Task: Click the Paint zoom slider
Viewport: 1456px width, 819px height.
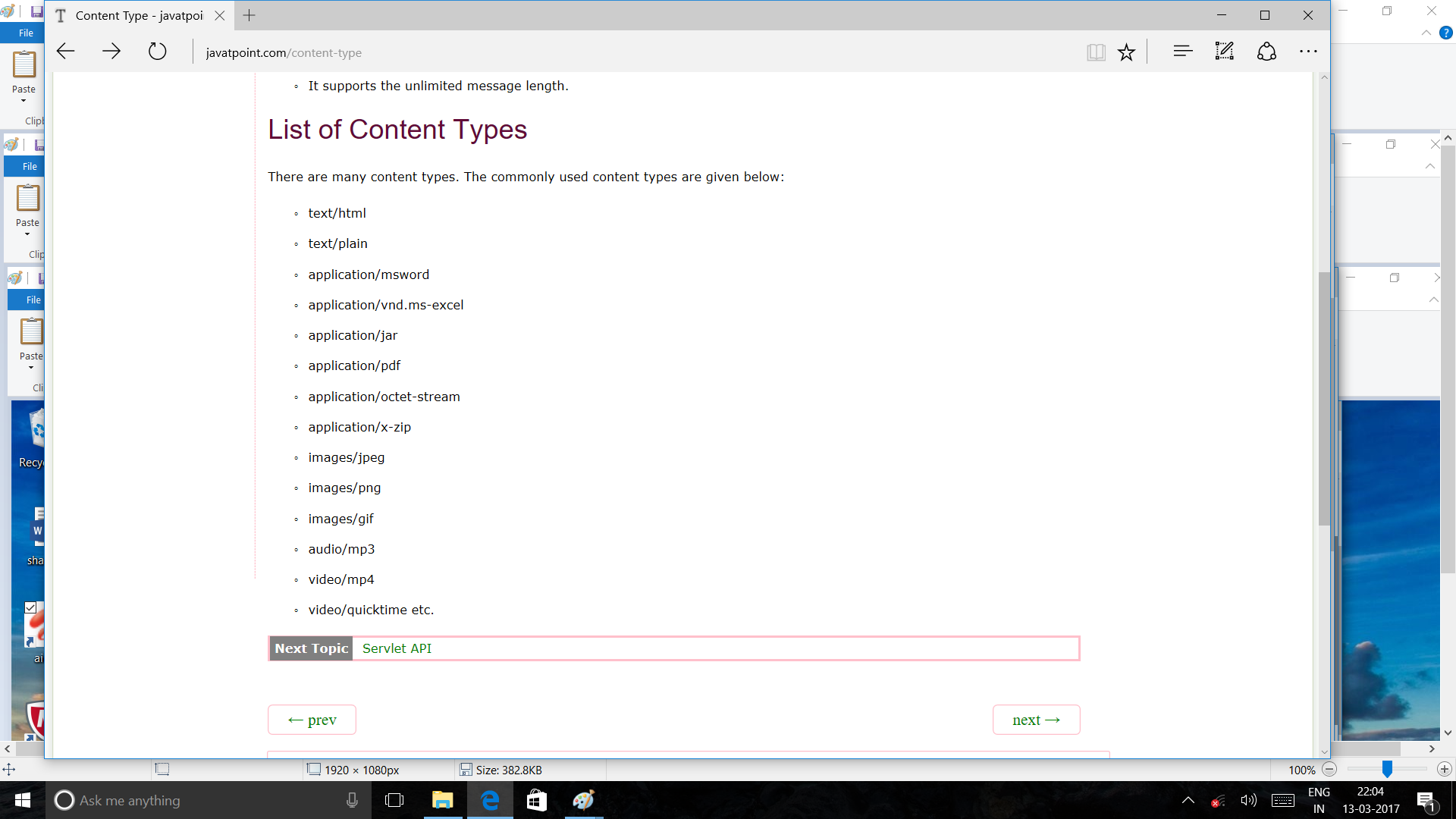Action: [x=1386, y=769]
